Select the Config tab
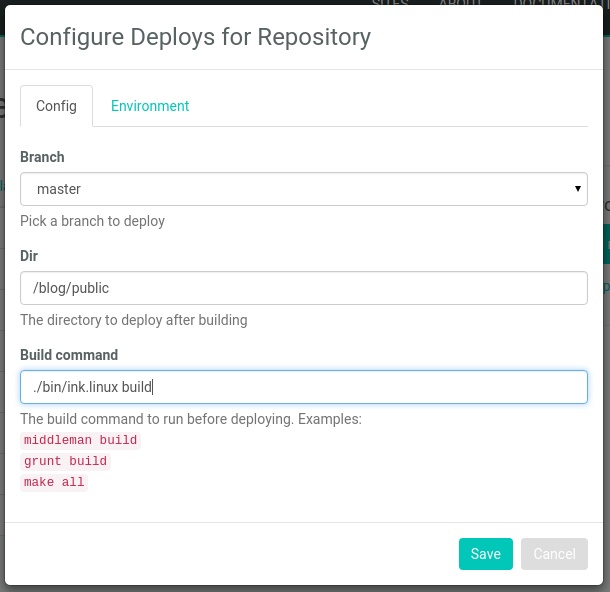Image resolution: width=610 pixels, height=592 pixels. pyautogui.click(x=56, y=106)
